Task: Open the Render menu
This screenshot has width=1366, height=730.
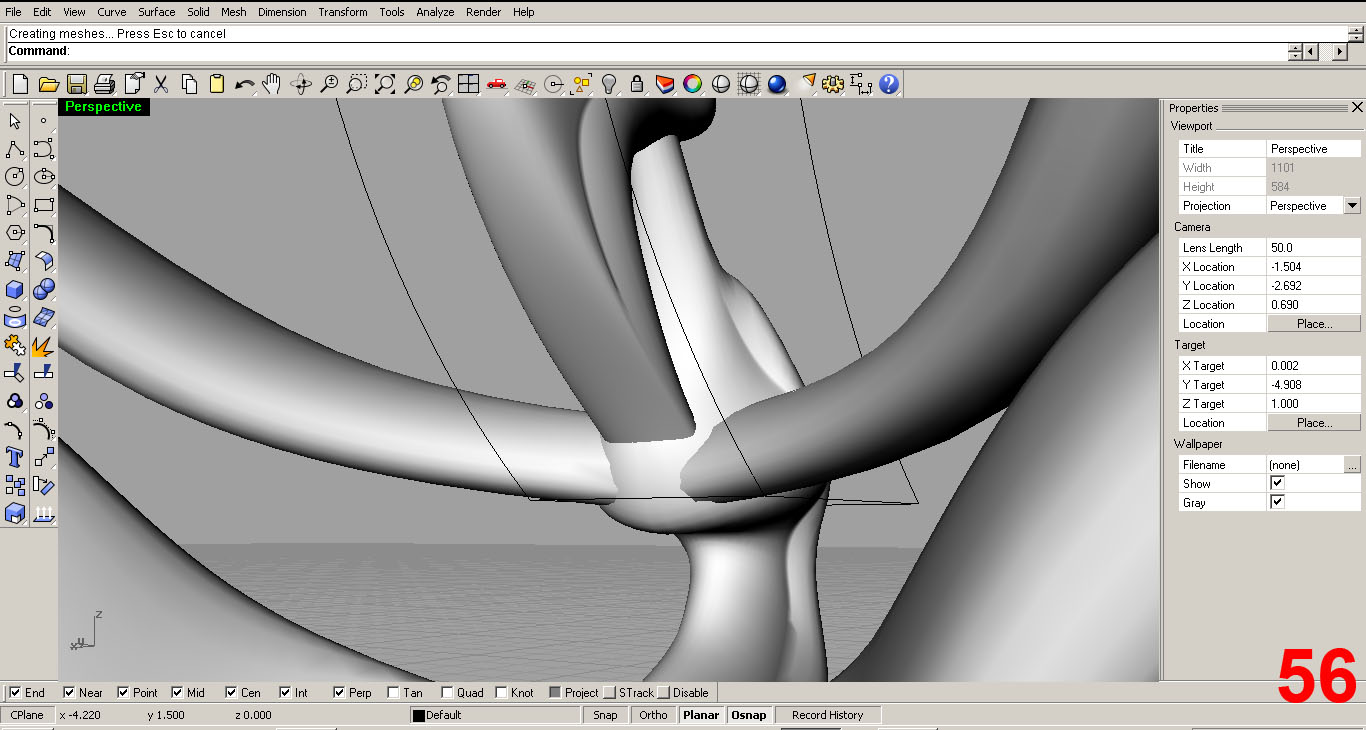Action: (x=484, y=12)
